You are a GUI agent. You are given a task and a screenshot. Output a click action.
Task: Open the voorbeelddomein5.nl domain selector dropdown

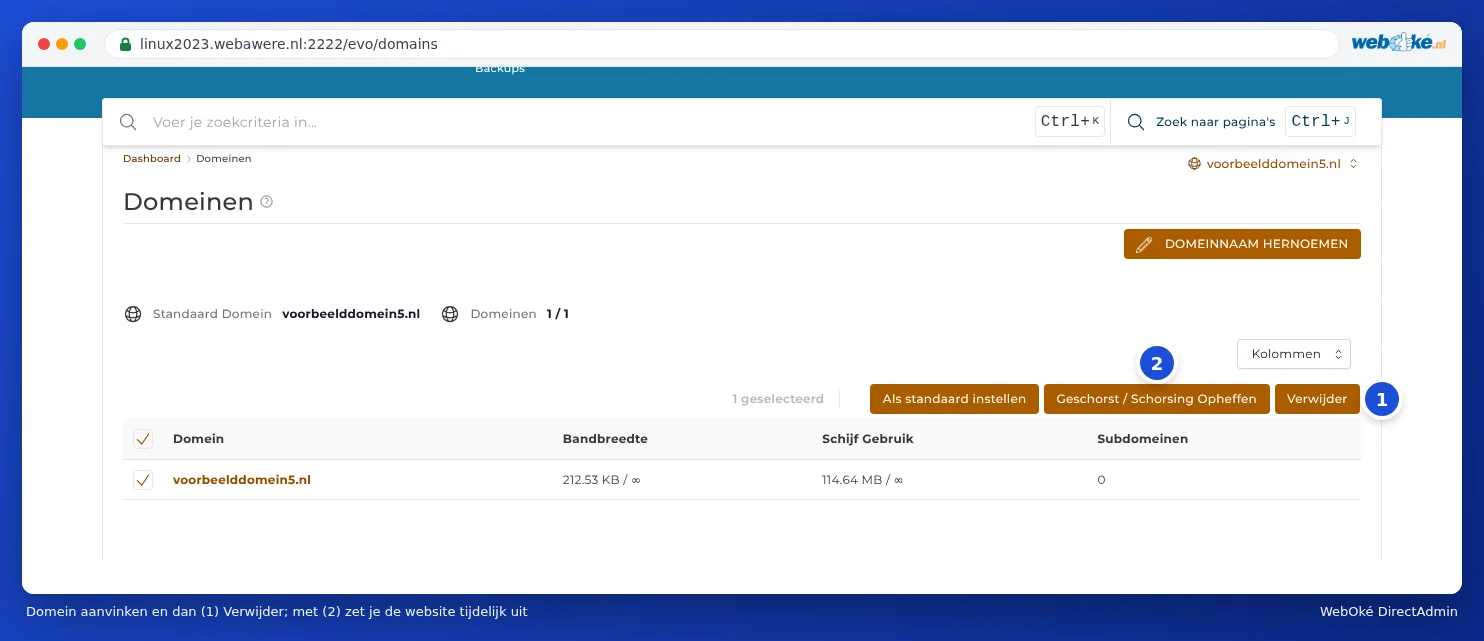point(1272,163)
